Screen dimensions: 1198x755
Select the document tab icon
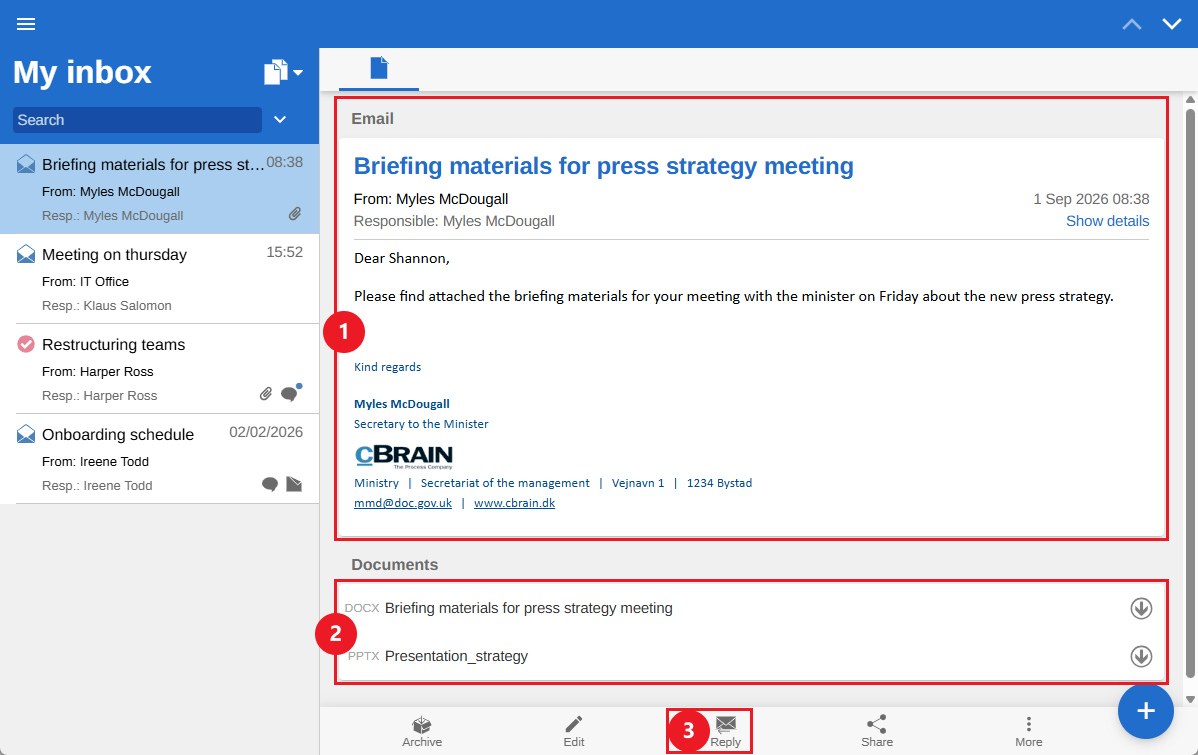click(x=379, y=69)
